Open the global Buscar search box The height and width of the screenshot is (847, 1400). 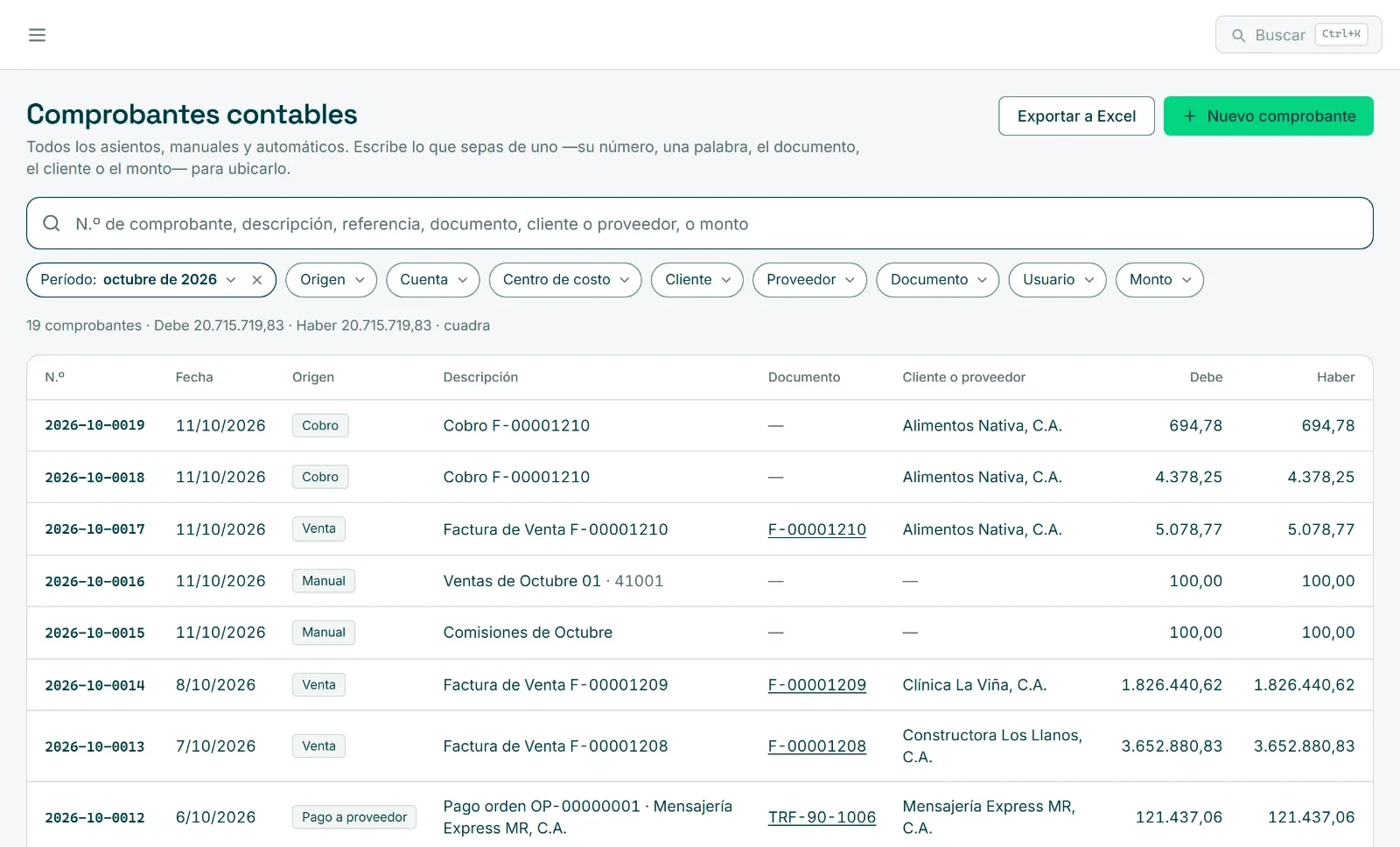coord(1298,35)
